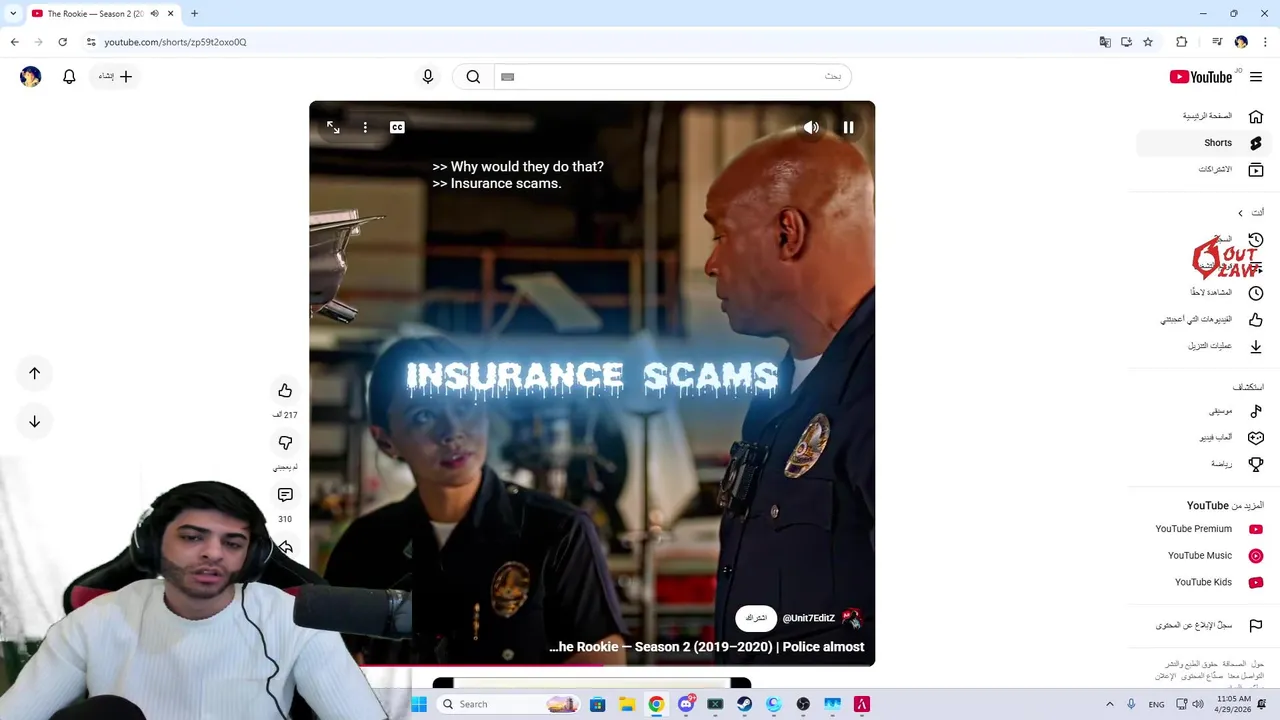Select Shorts in the sidebar
This screenshot has width=1280, height=720.
point(1206,143)
